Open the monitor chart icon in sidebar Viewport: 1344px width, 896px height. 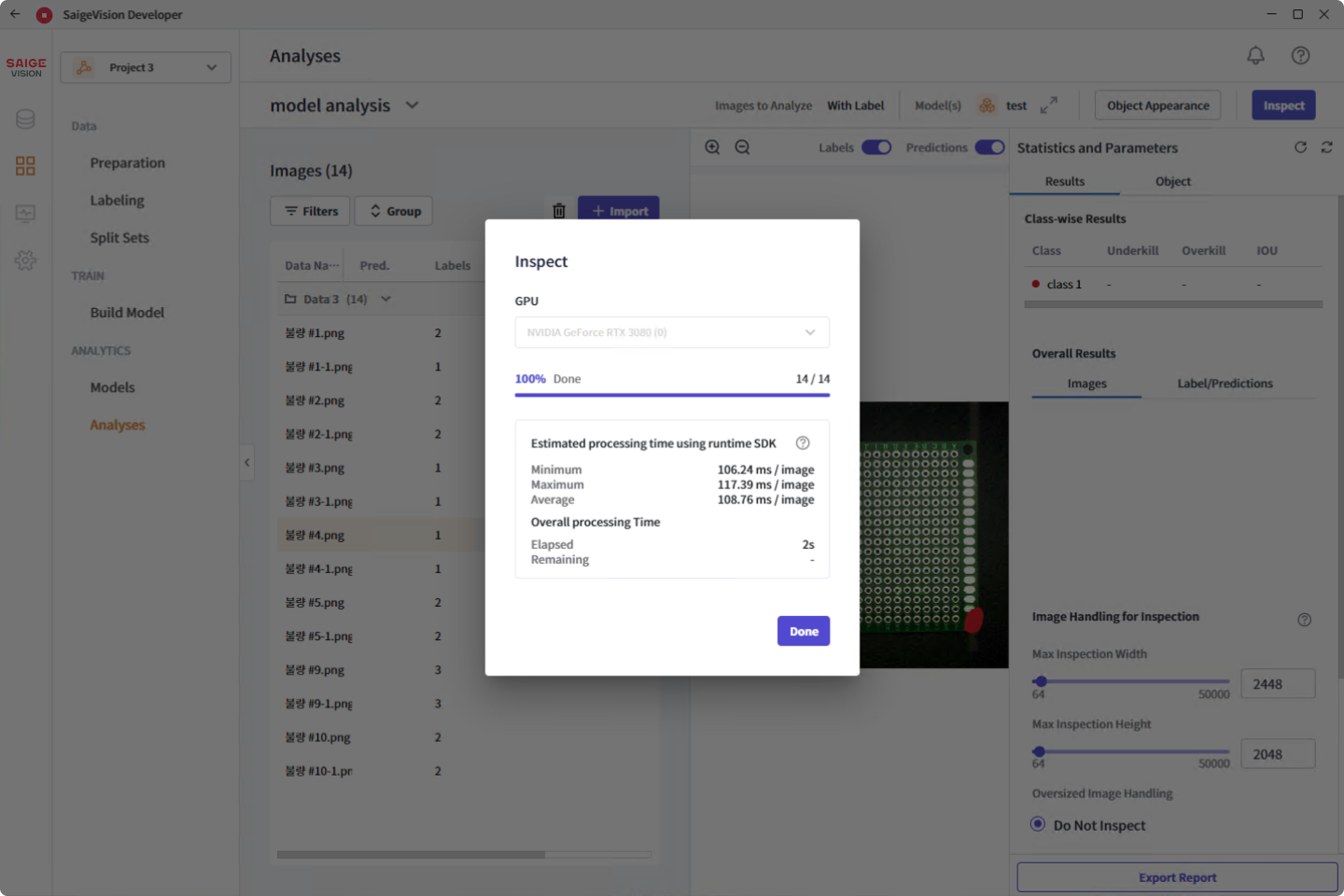[x=25, y=214]
